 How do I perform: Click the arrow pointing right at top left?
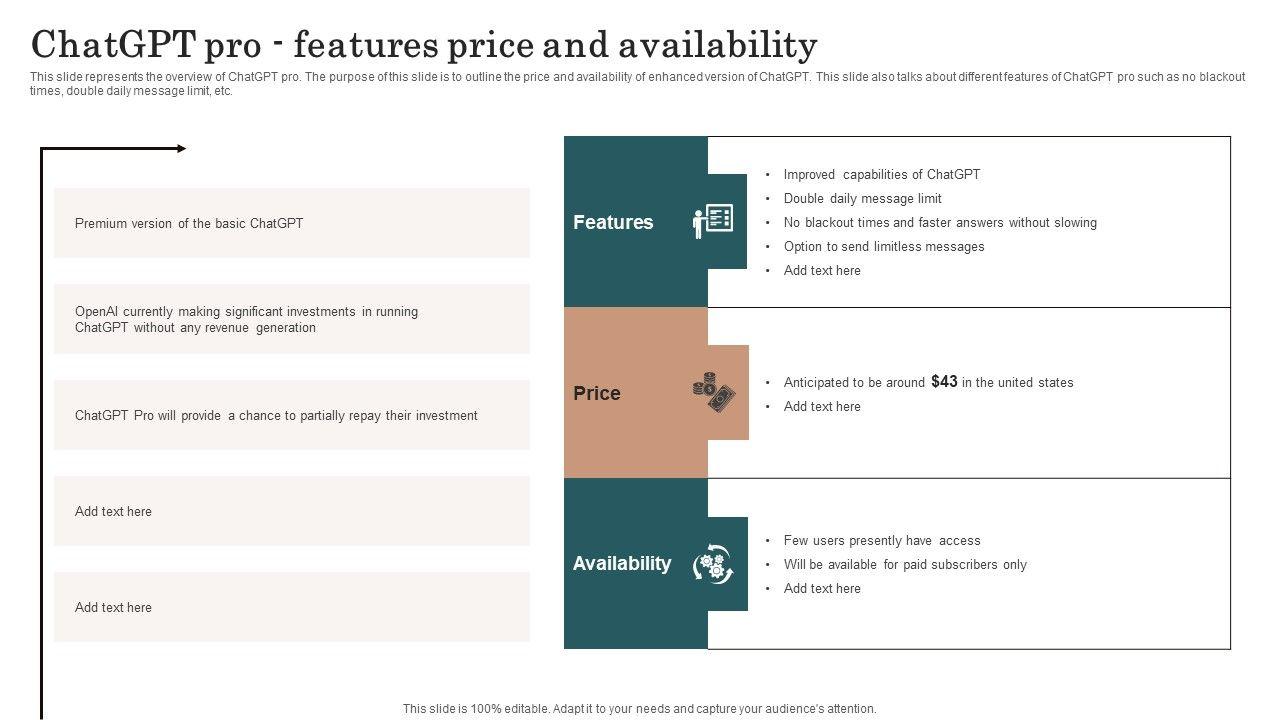(x=180, y=149)
